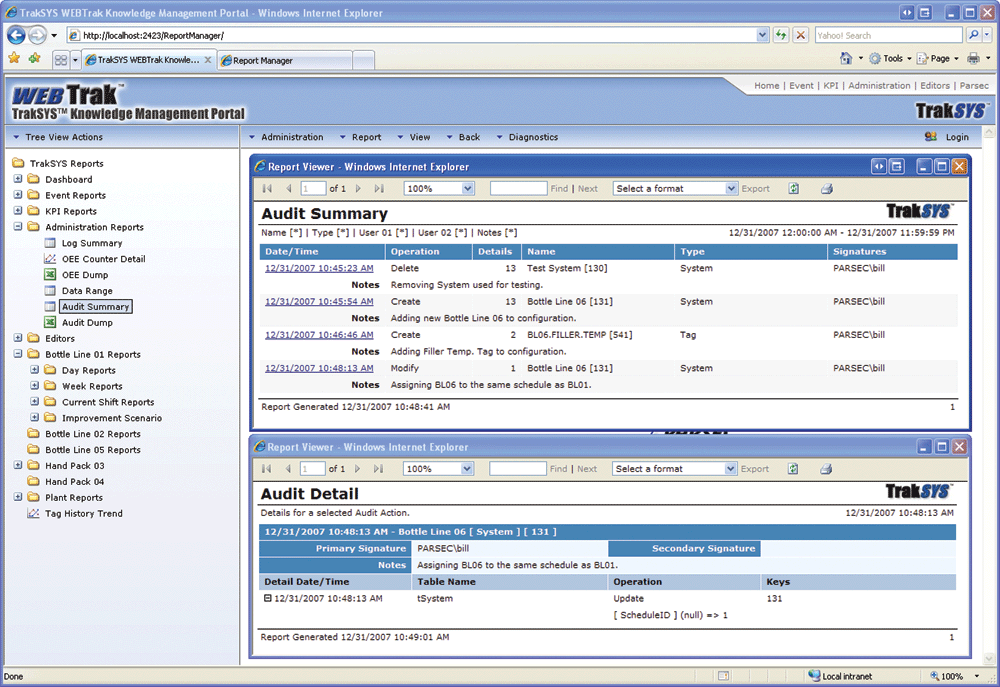The width and height of the screenshot is (1000, 687).
Task: Refresh the Audit Summary report
Action: pyautogui.click(x=793, y=188)
